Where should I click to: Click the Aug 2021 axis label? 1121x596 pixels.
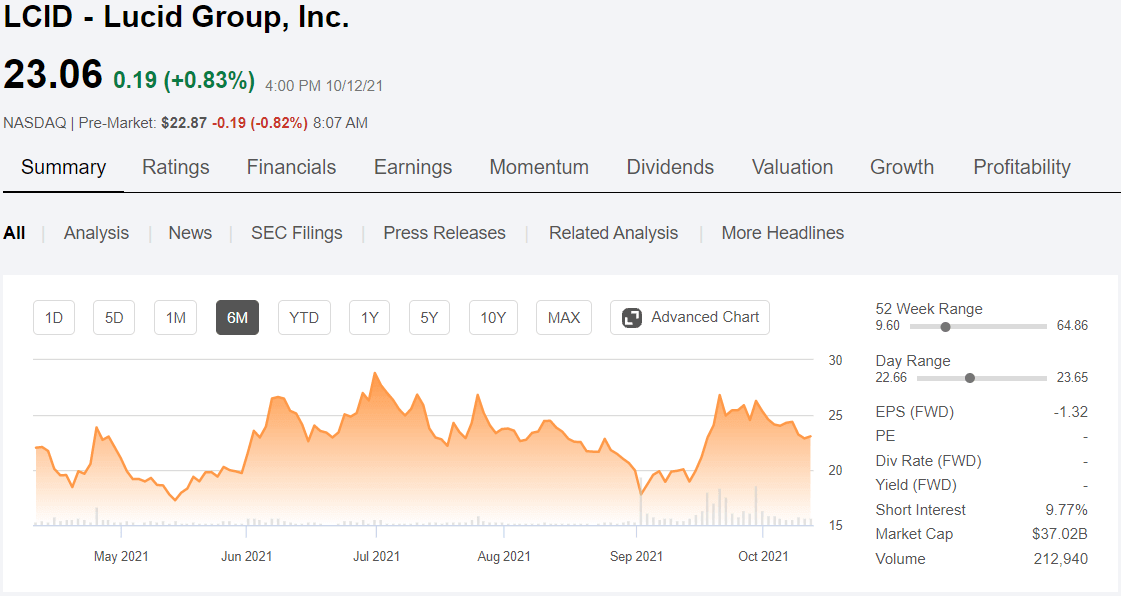(504, 556)
